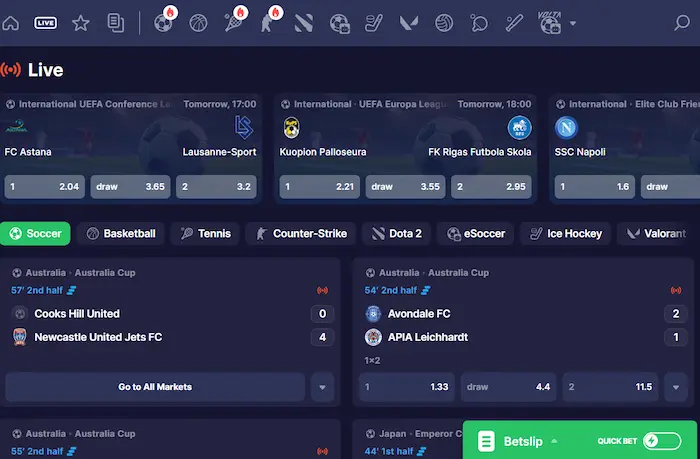Open favorites star icon

point(81,23)
